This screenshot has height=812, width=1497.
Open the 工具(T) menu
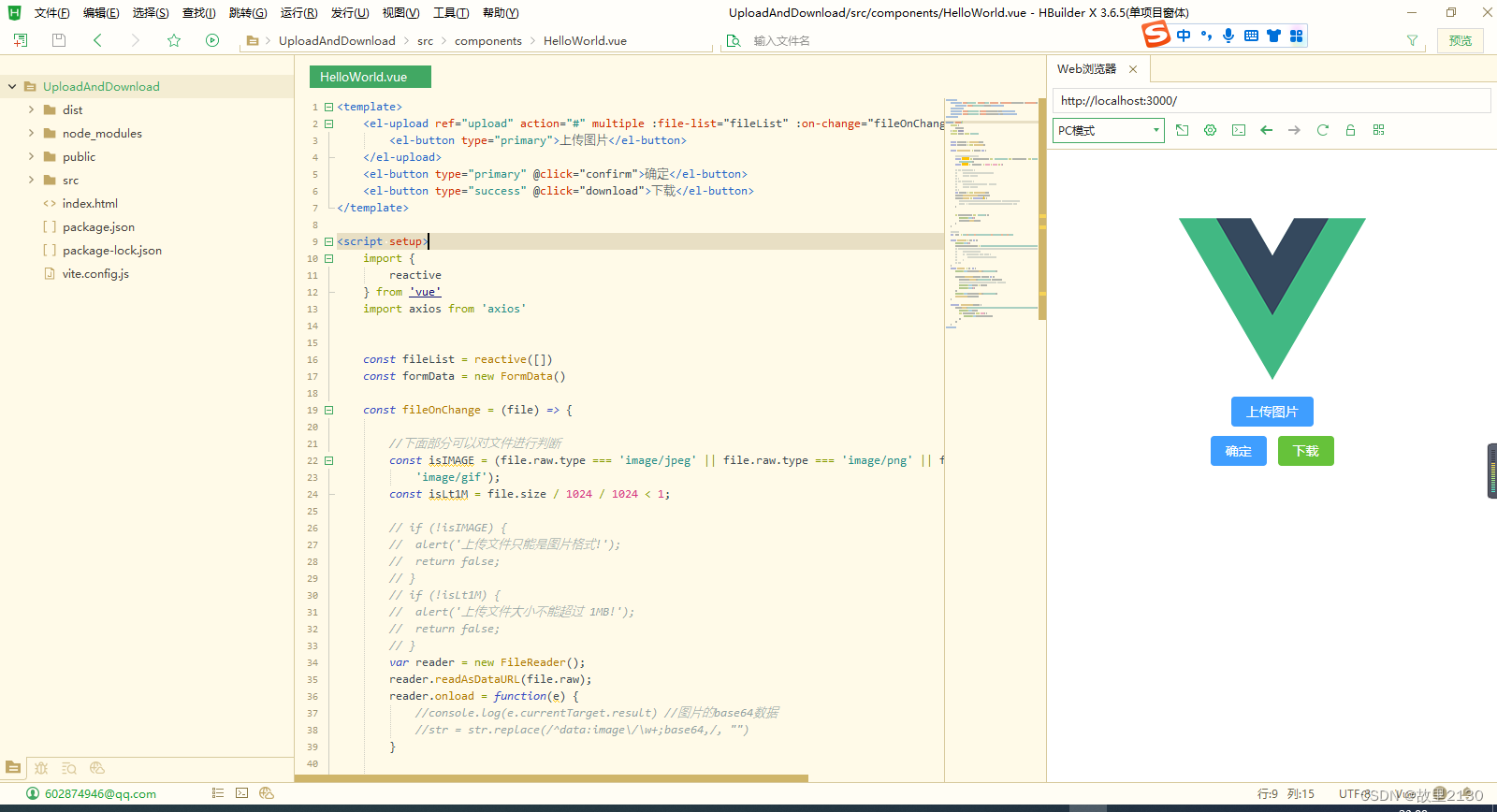coord(451,12)
